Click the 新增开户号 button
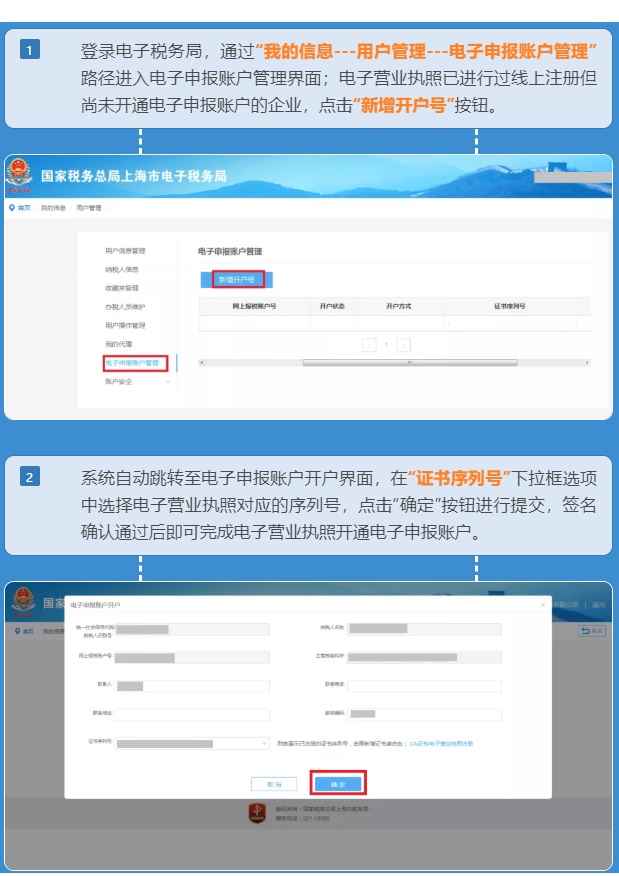Viewport: 619px width, 876px height. (237, 280)
